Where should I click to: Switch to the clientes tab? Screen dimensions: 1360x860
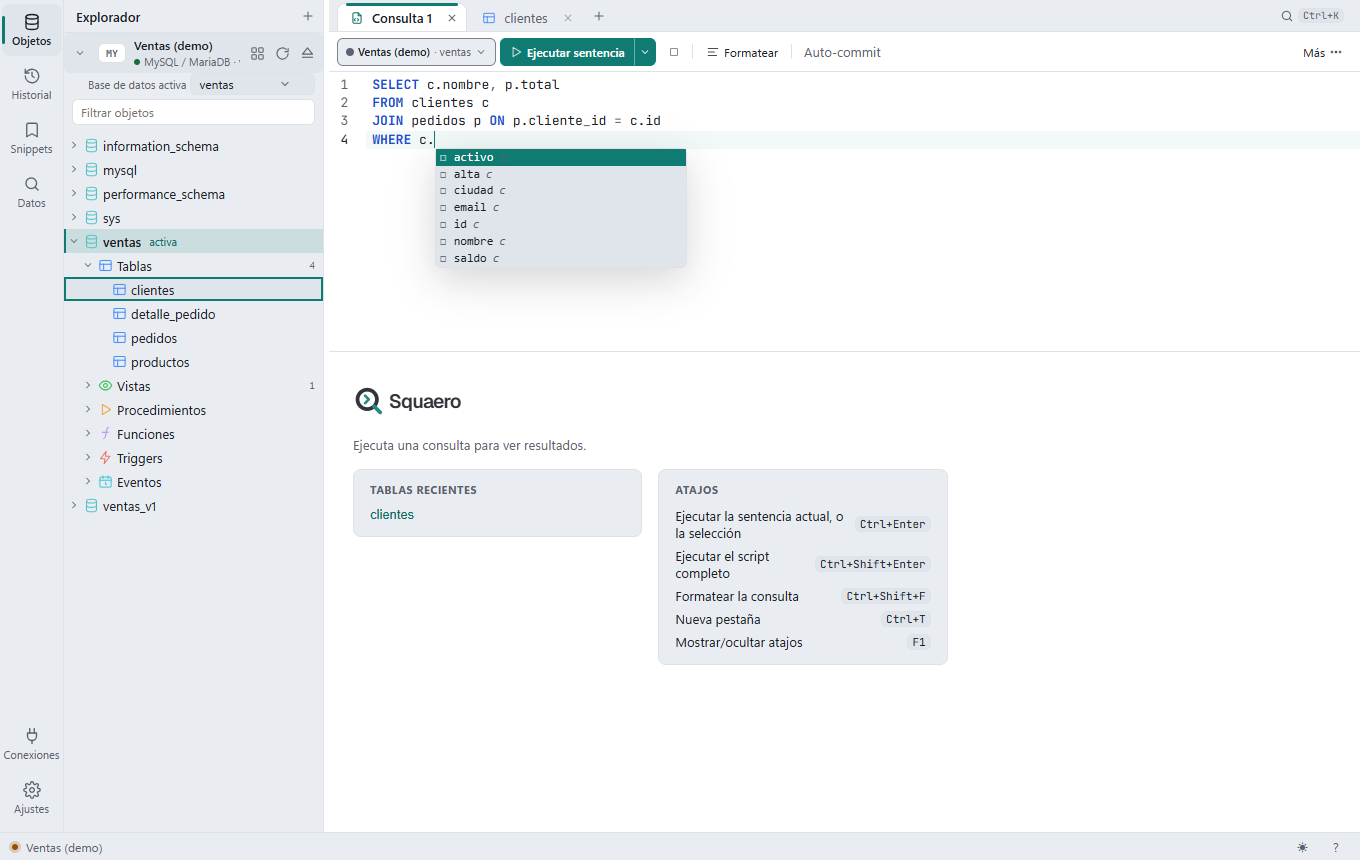coord(526,18)
